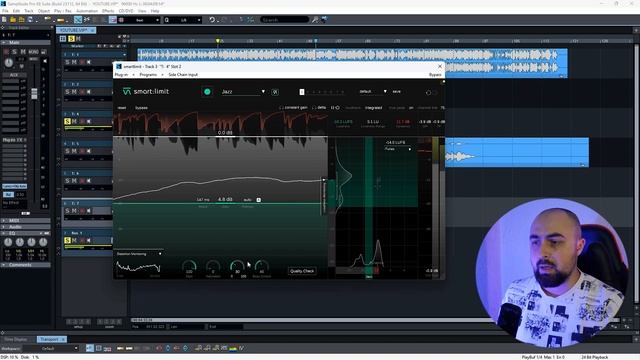The height and width of the screenshot is (360, 640).
Task: Click the Plug-in menu in smartlimit window
Action: pos(121,75)
